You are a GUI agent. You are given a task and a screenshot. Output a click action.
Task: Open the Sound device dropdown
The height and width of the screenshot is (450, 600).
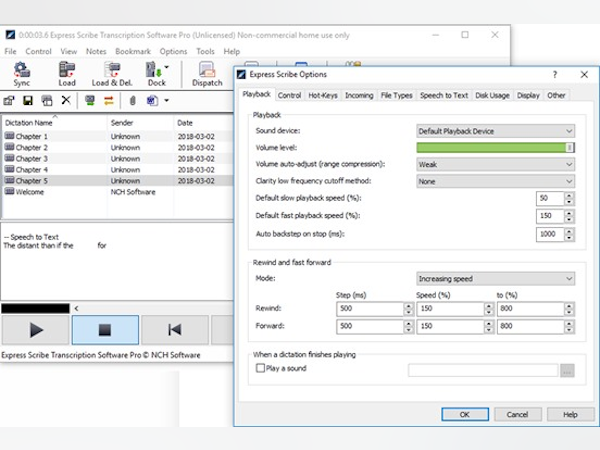(495, 131)
